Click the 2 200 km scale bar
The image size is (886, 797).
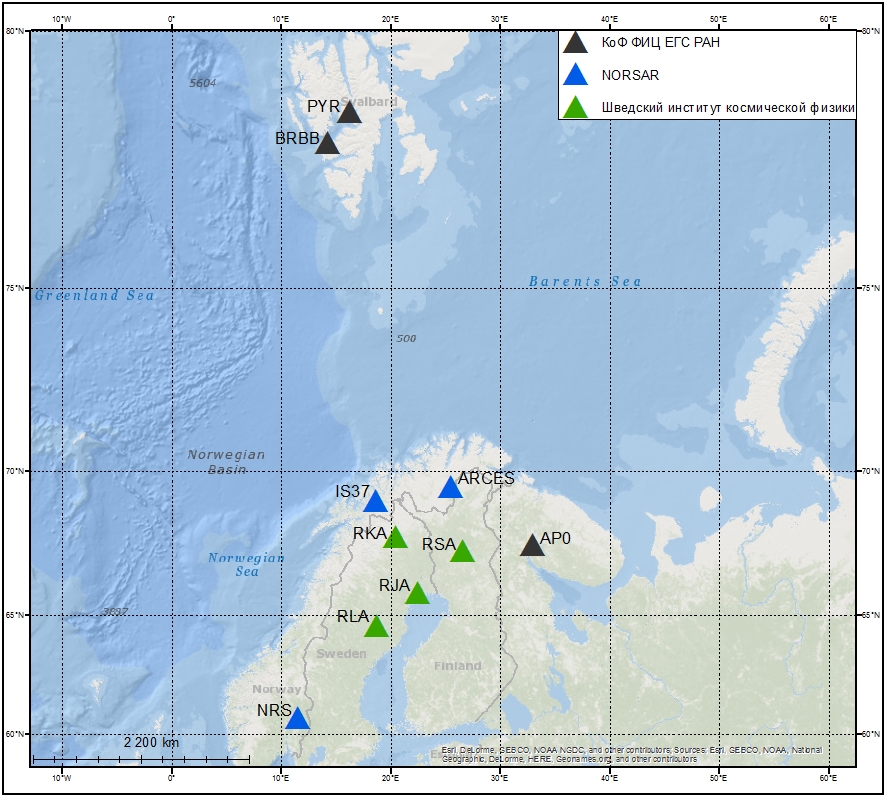click(141, 760)
